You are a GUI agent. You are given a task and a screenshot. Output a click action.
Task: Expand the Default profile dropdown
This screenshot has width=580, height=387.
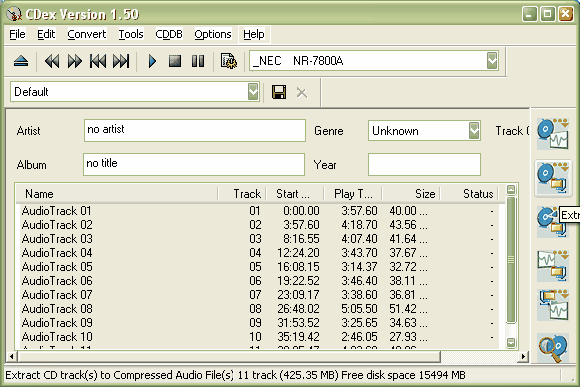point(253,92)
